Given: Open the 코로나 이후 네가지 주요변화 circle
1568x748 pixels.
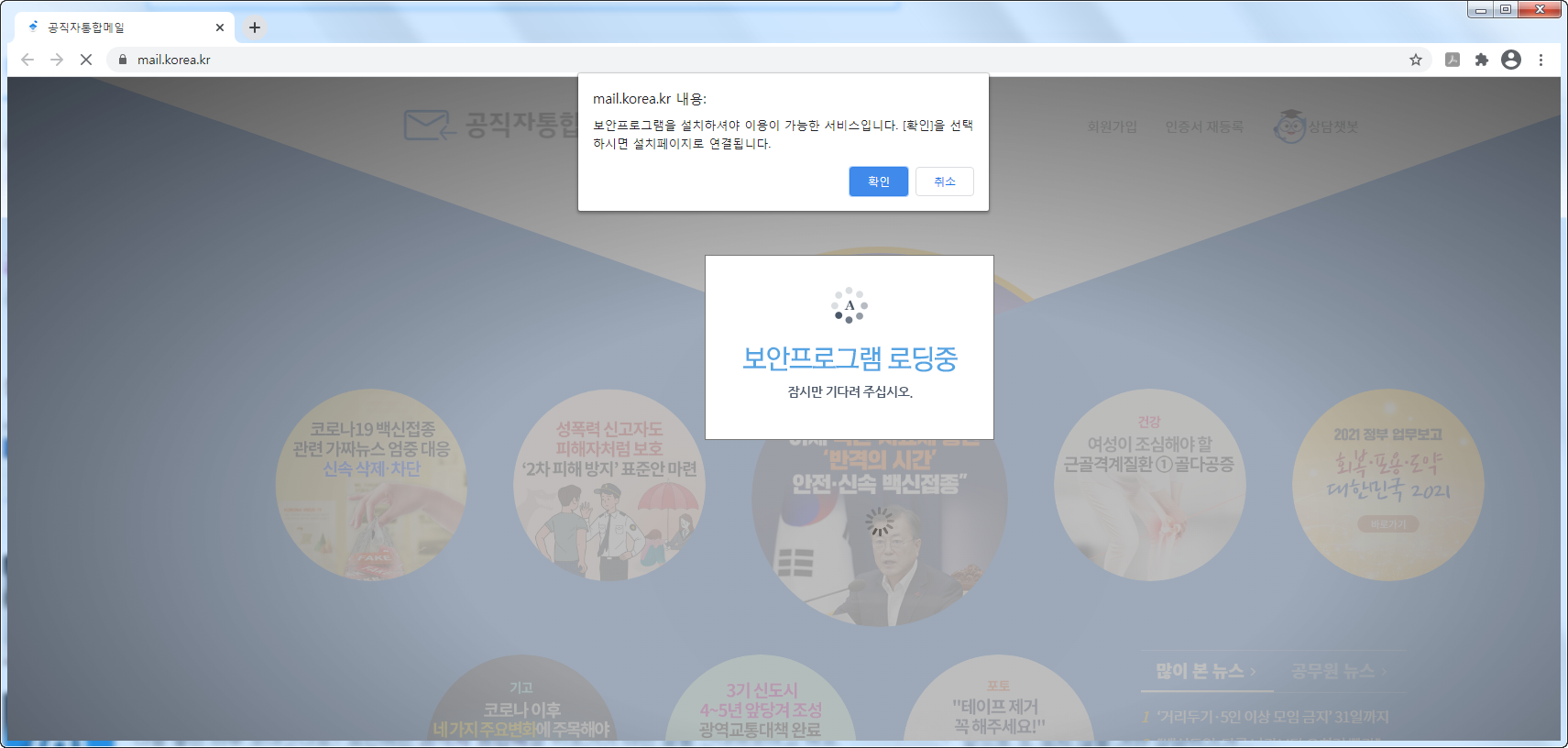Looking at the screenshot, I should [x=521, y=698].
